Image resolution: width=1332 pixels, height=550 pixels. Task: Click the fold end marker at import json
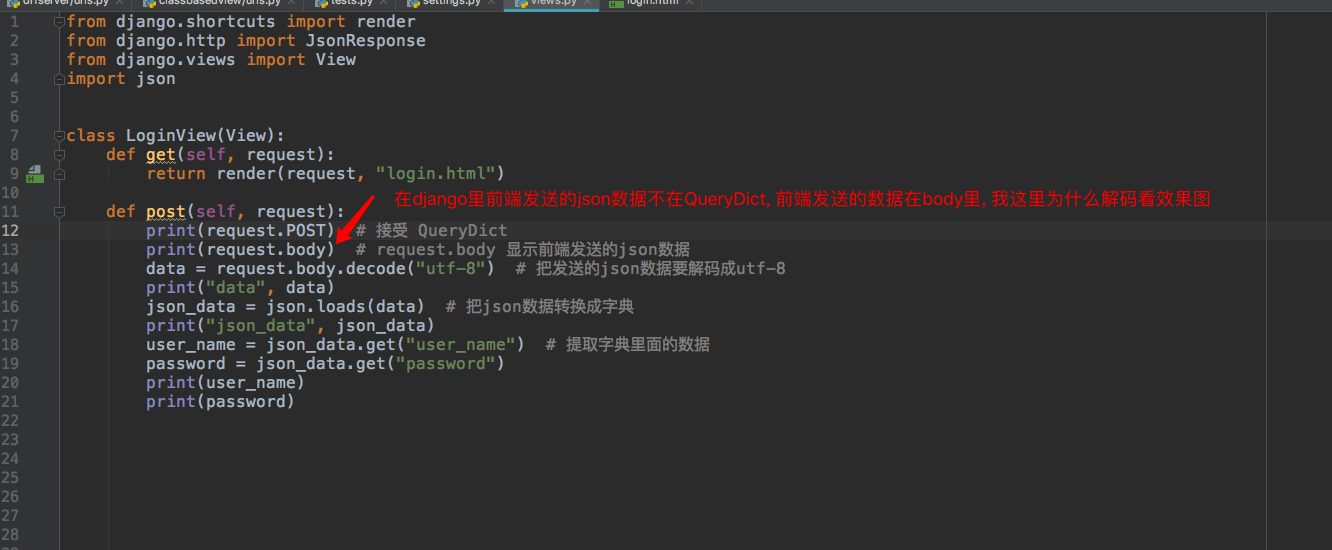[x=60, y=78]
